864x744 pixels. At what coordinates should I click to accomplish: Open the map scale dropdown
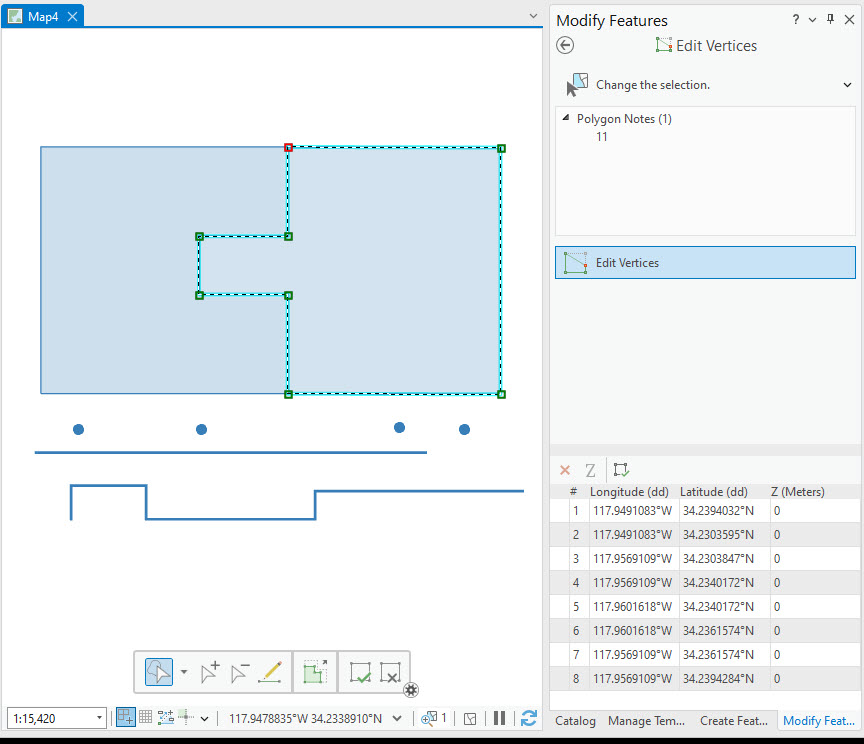click(x=98, y=718)
